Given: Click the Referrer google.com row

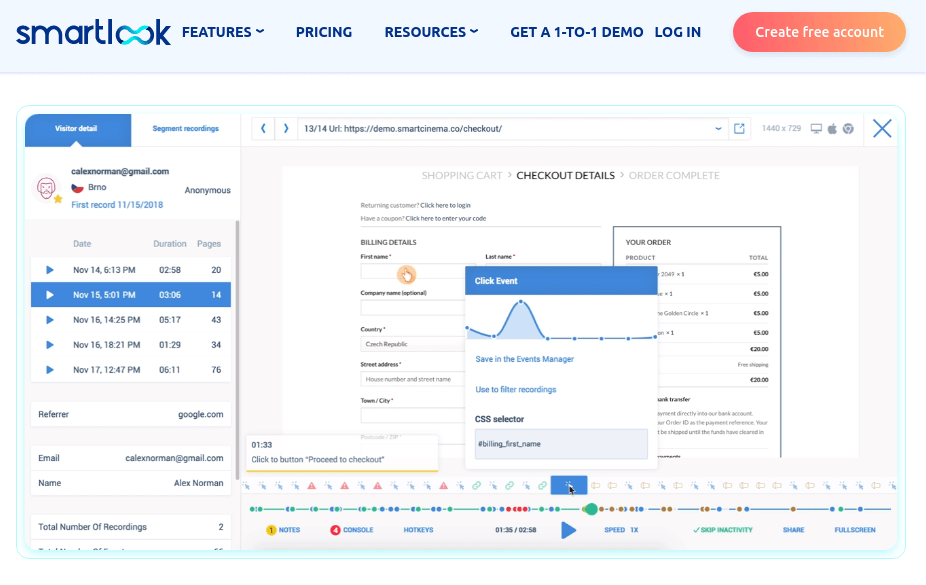Looking at the screenshot, I should coord(131,414).
